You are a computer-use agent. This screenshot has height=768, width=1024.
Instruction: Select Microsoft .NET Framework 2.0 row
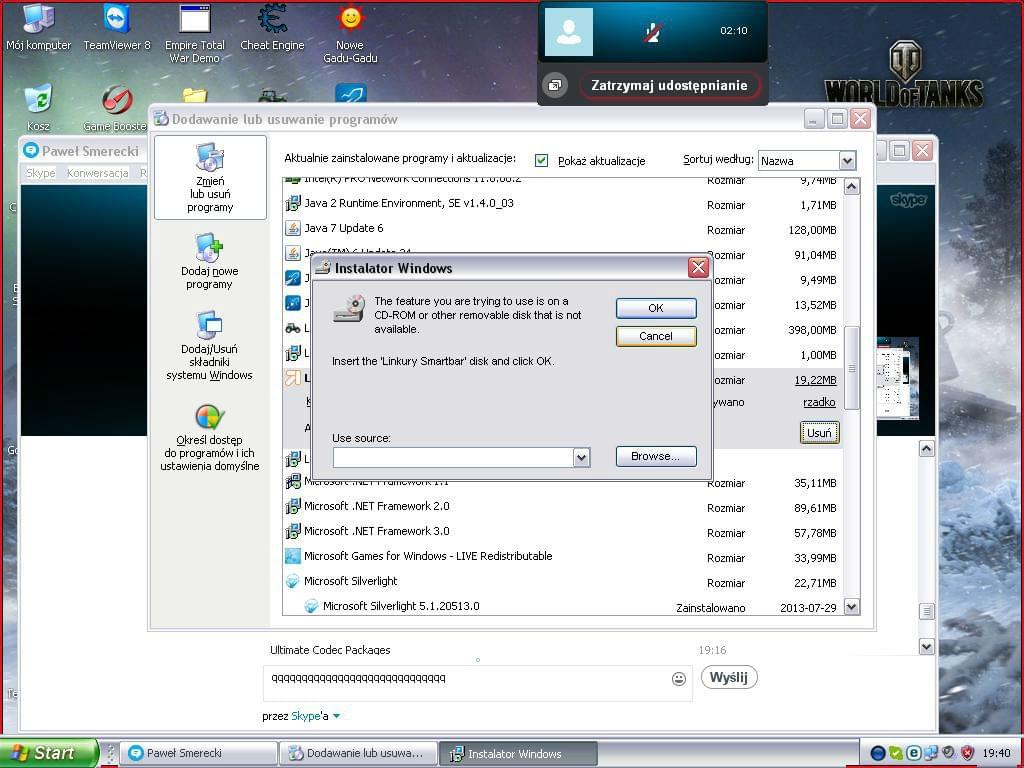pyautogui.click(x=562, y=507)
